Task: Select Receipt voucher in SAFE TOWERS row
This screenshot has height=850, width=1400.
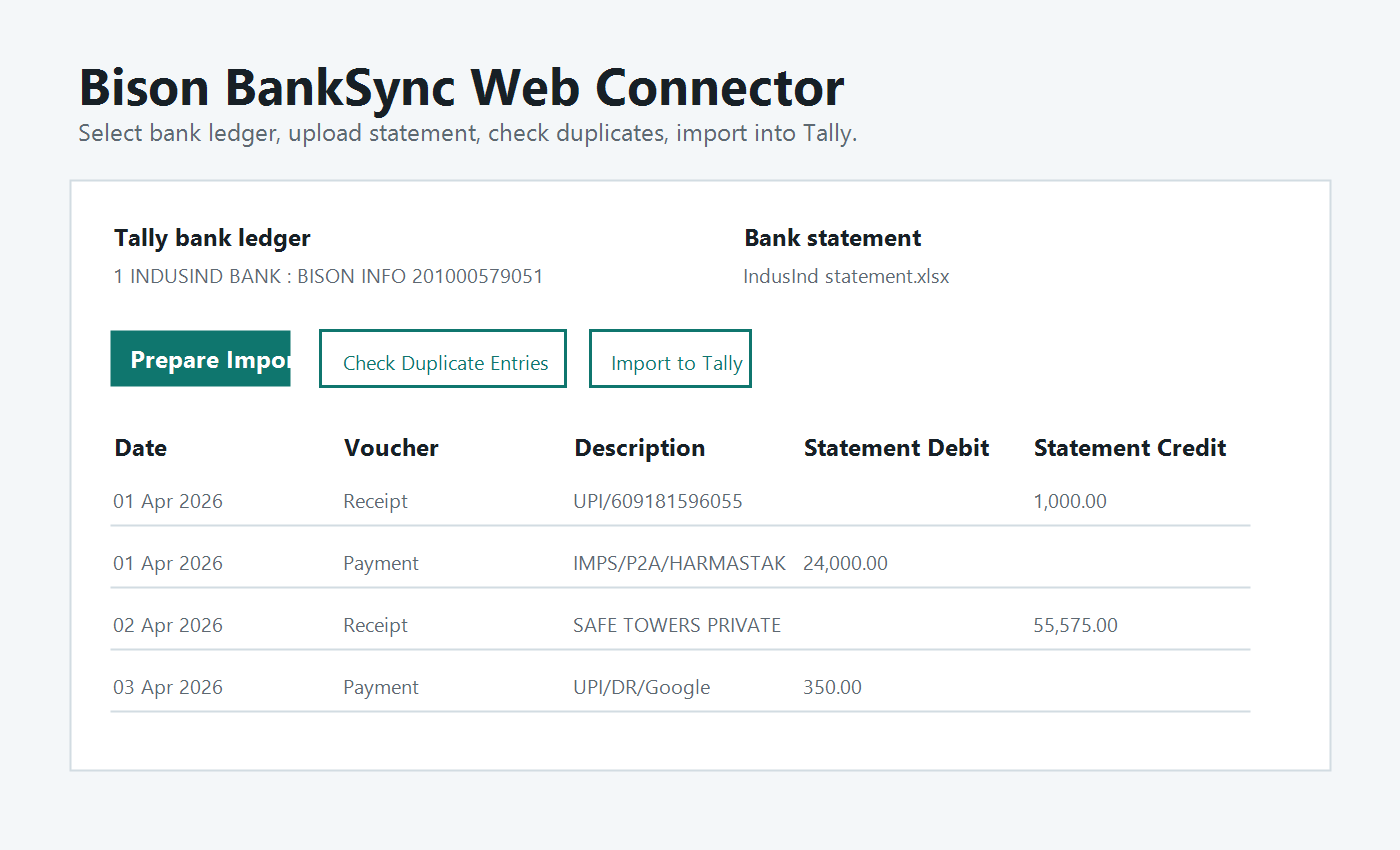Action: pos(375,625)
